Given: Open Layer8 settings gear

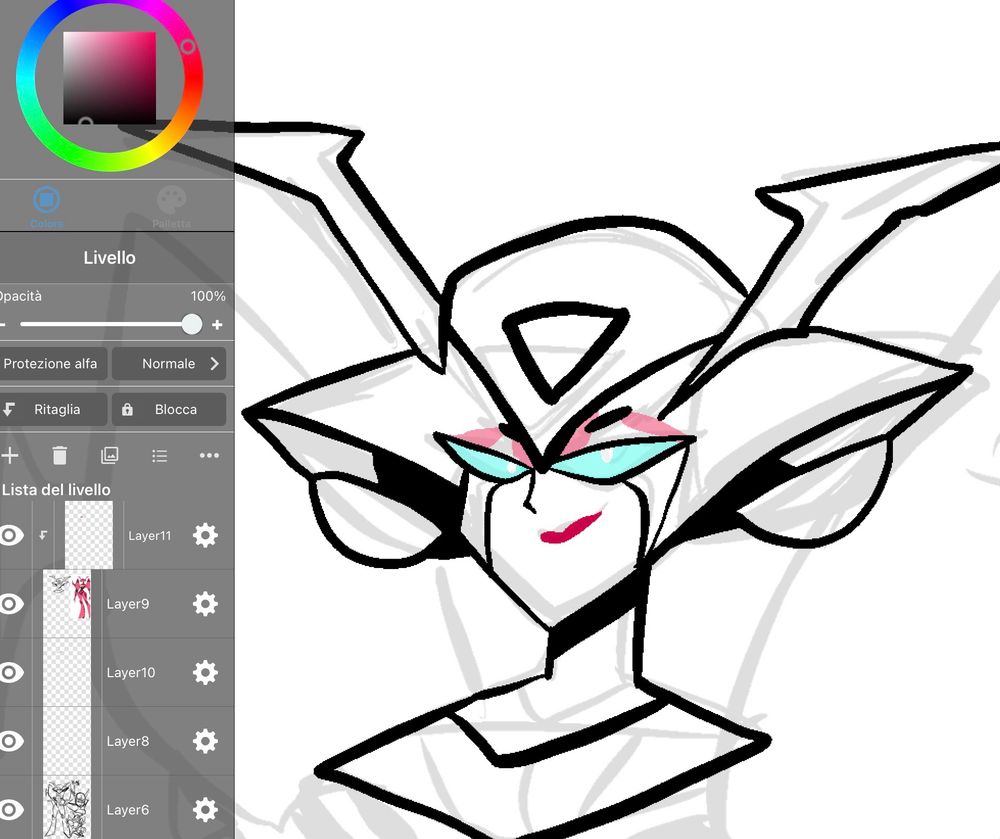Looking at the screenshot, I should tap(205, 741).
